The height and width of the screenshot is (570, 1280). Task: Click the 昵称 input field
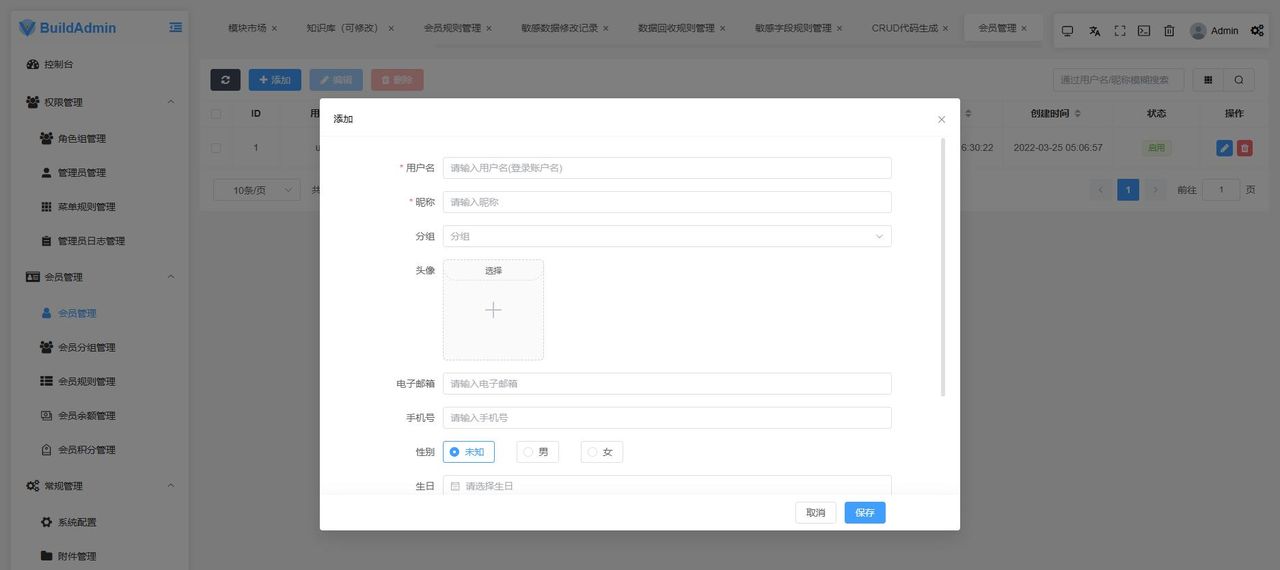667,202
